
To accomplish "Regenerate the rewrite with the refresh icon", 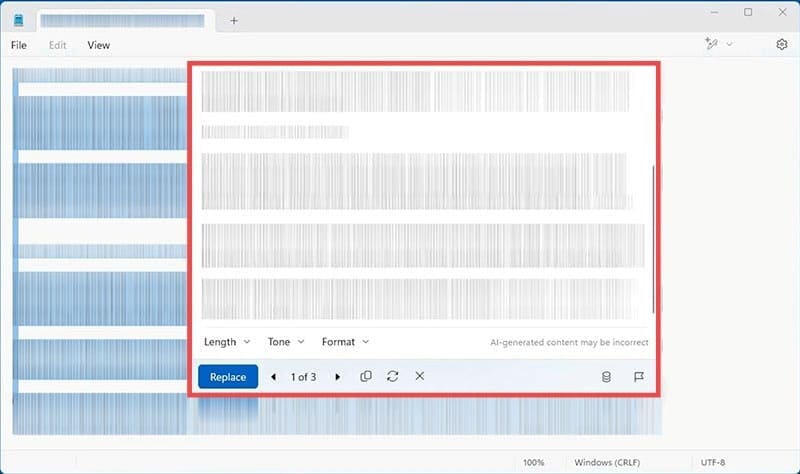I will tap(392, 377).
